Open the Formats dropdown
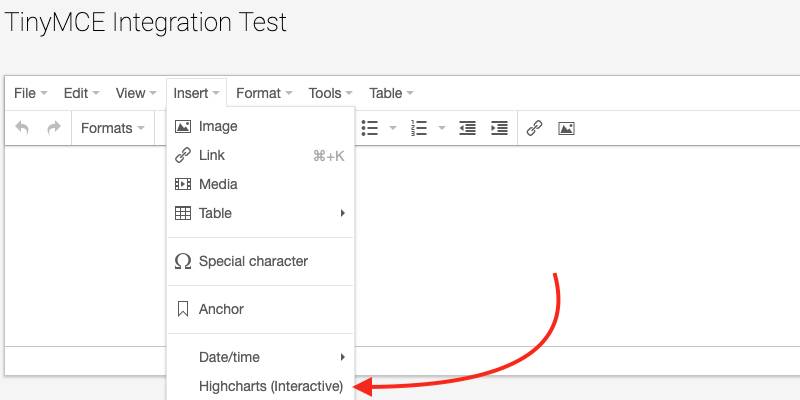The width and height of the screenshot is (800, 400). coord(112,128)
